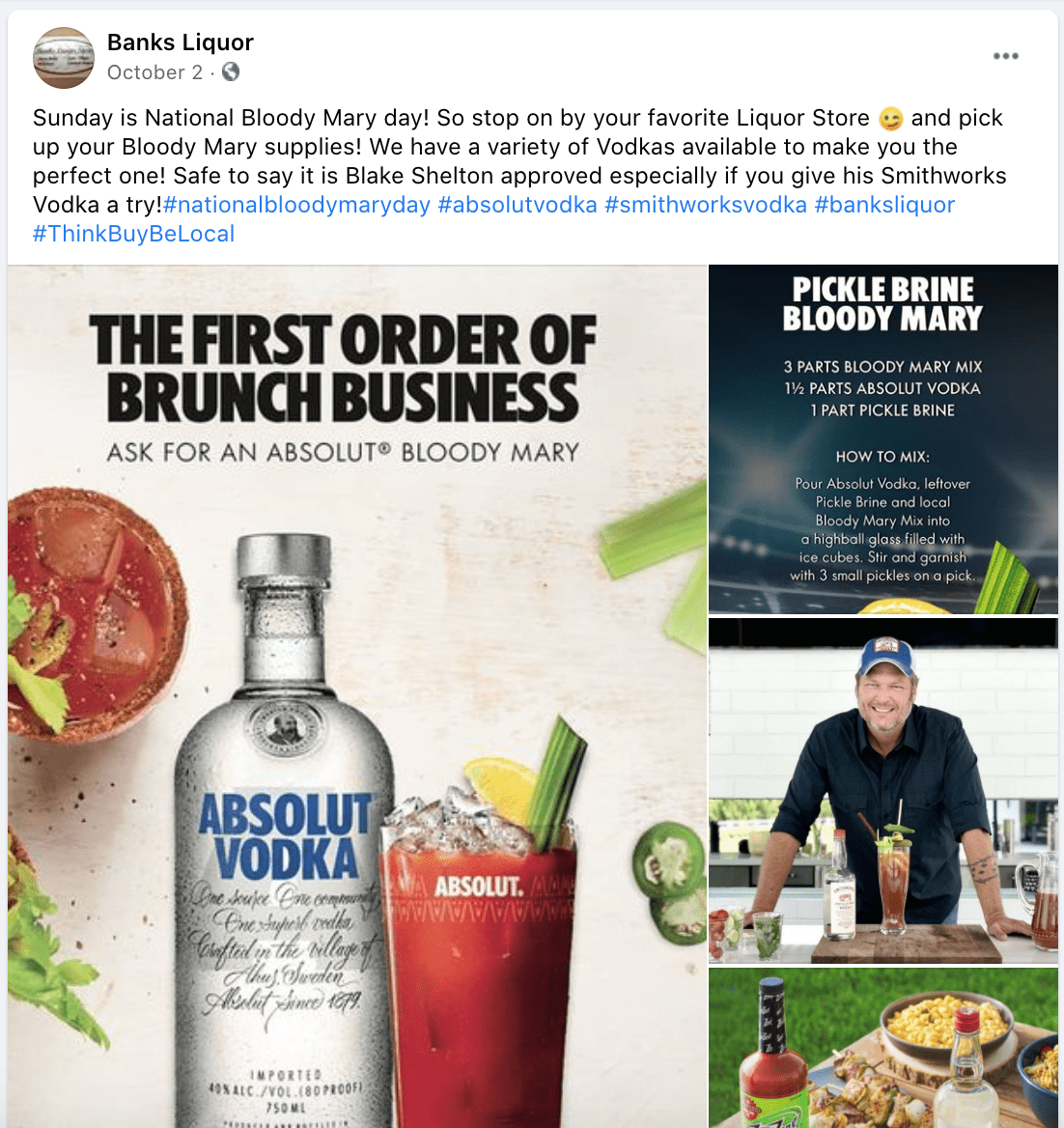The width and height of the screenshot is (1064, 1128).
Task: Open the #absolutvodka hashtag
Action: (518, 205)
